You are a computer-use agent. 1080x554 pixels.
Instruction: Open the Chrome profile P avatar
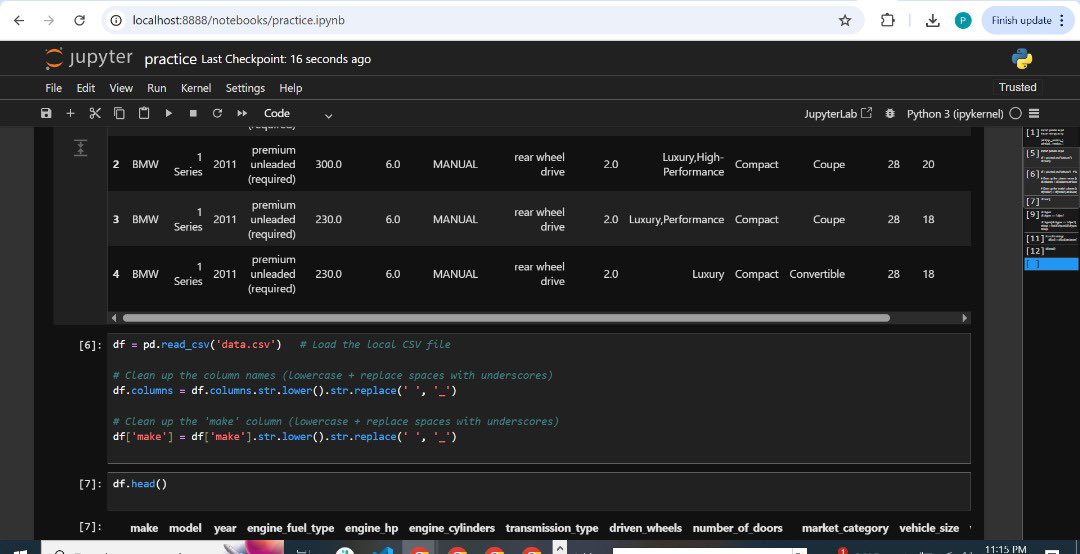(x=963, y=21)
